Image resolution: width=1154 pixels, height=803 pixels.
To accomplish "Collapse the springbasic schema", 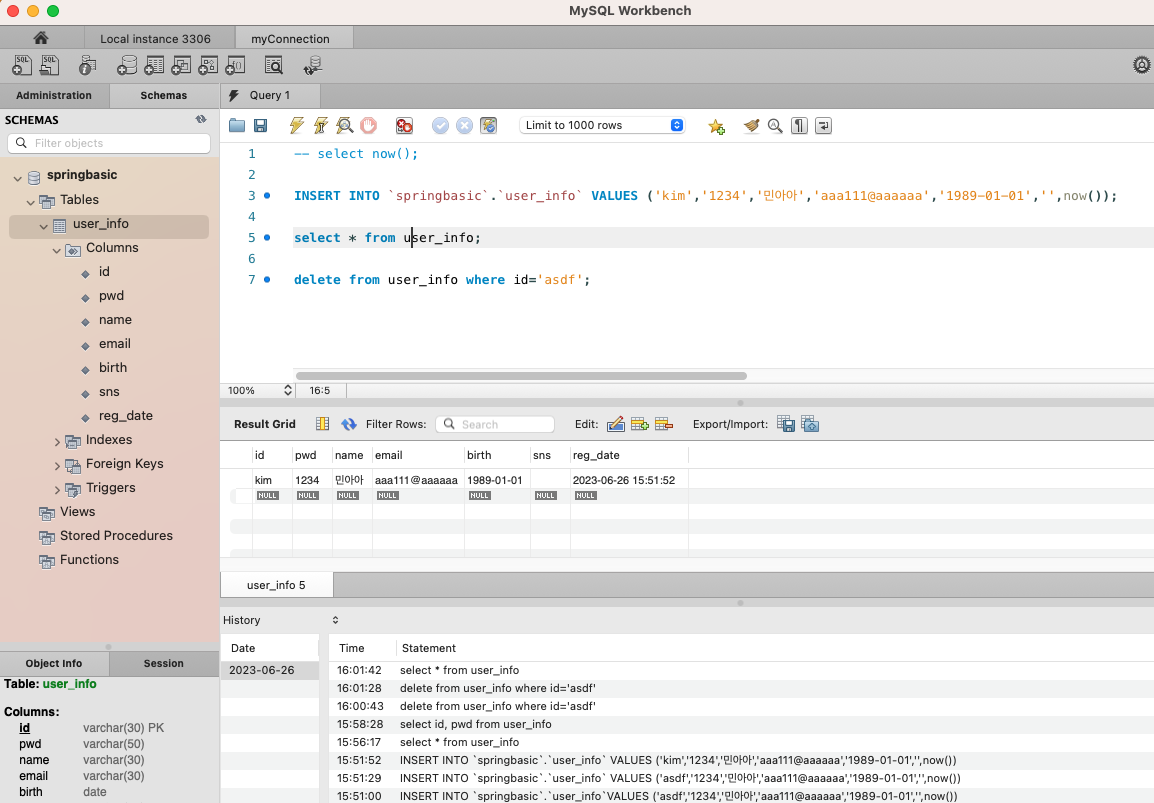I will pyautogui.click(x=18, y=178).
